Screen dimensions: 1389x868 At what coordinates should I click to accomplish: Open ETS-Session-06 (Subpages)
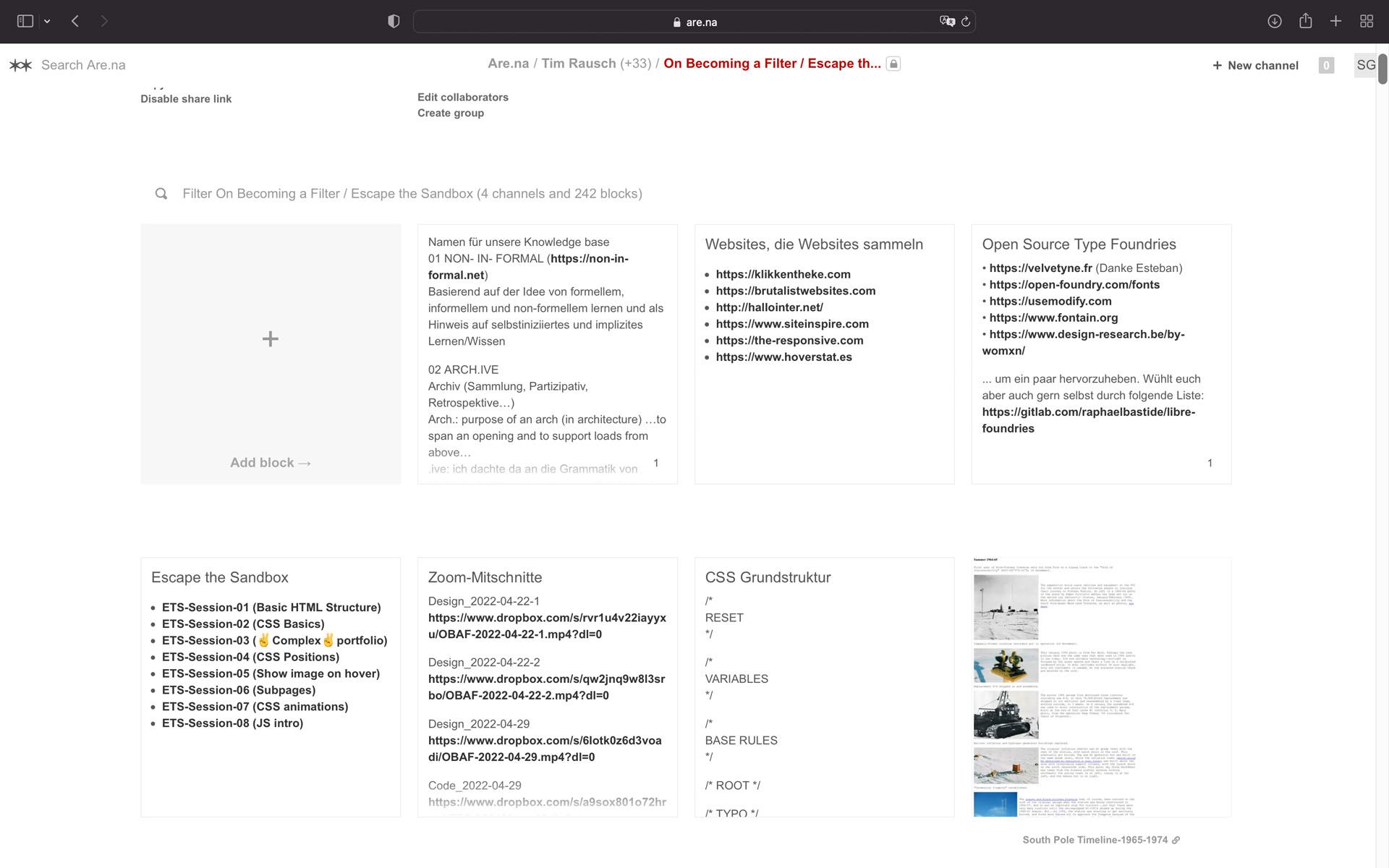pyautogui.click(x=239, y=691)
